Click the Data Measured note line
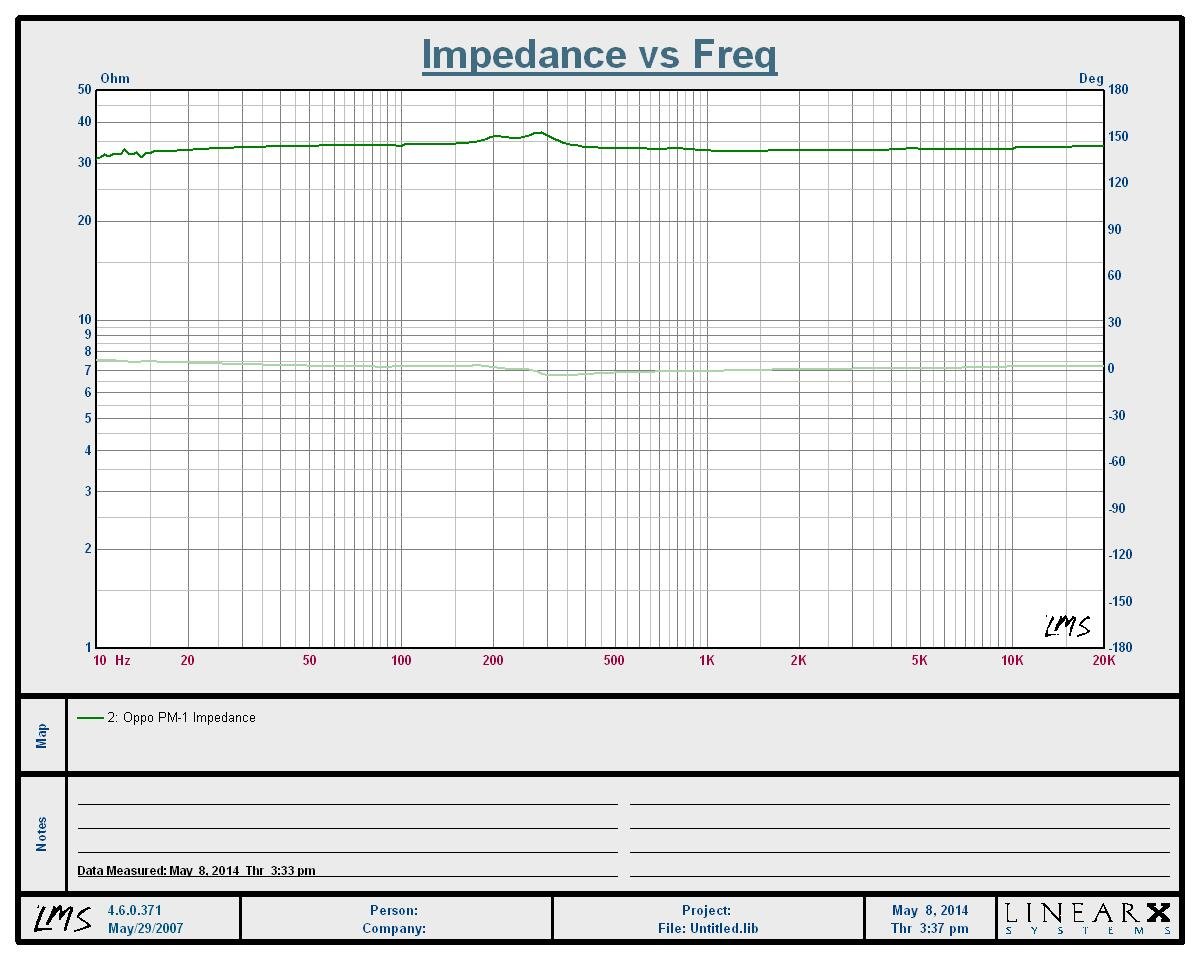Viewport: 1200px width, 960px height. [196, 871]
